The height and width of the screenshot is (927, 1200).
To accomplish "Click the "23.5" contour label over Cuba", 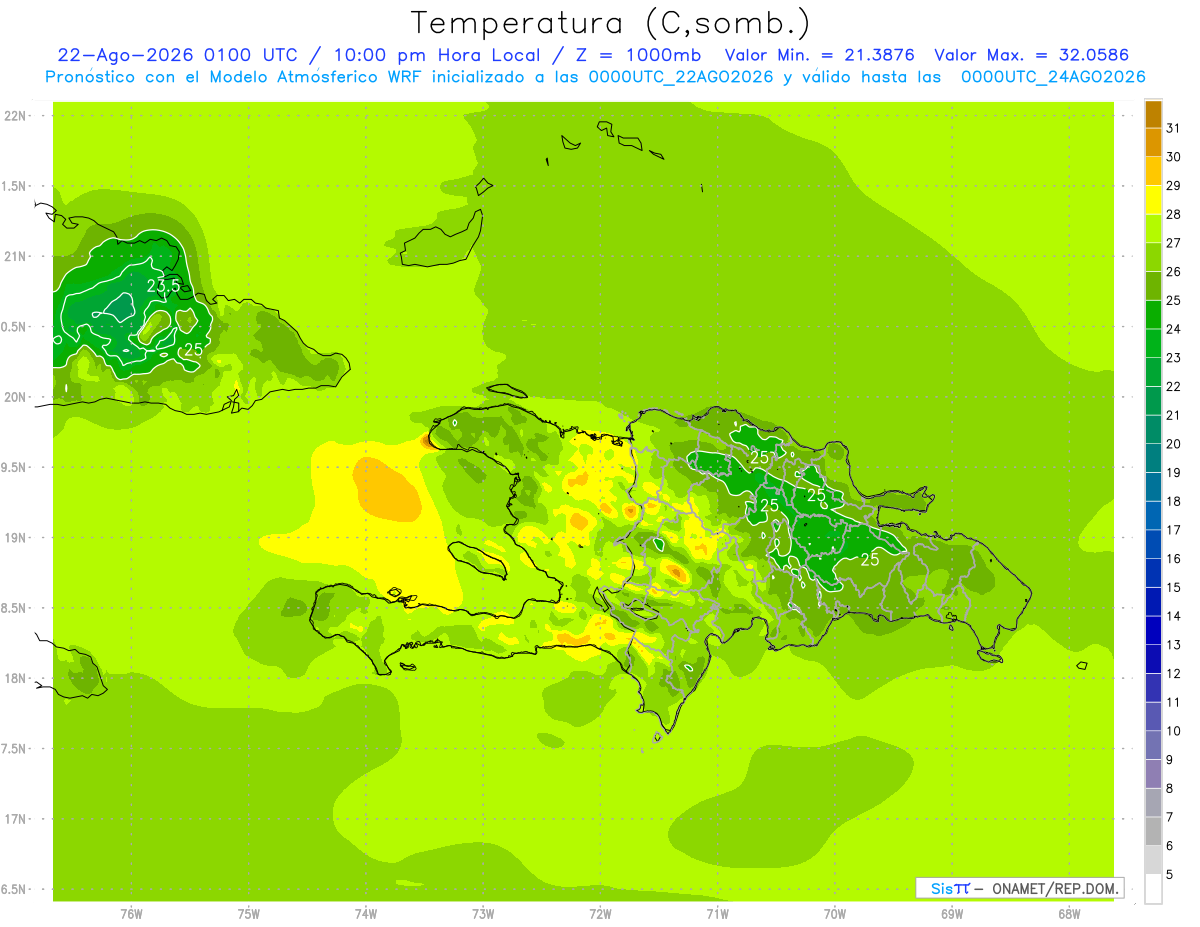I will tap(163, 286).
